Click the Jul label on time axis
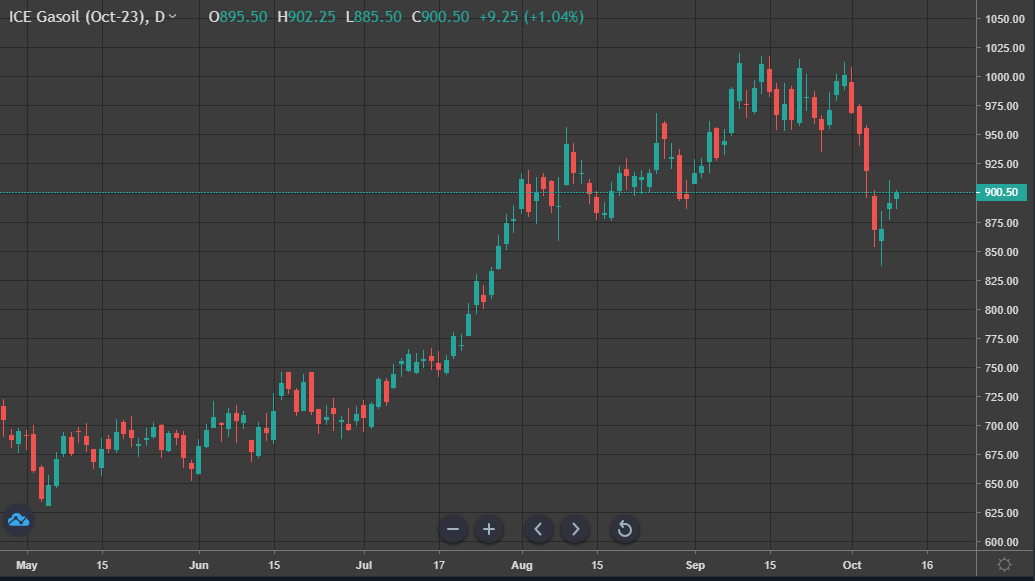 point(364,565)
